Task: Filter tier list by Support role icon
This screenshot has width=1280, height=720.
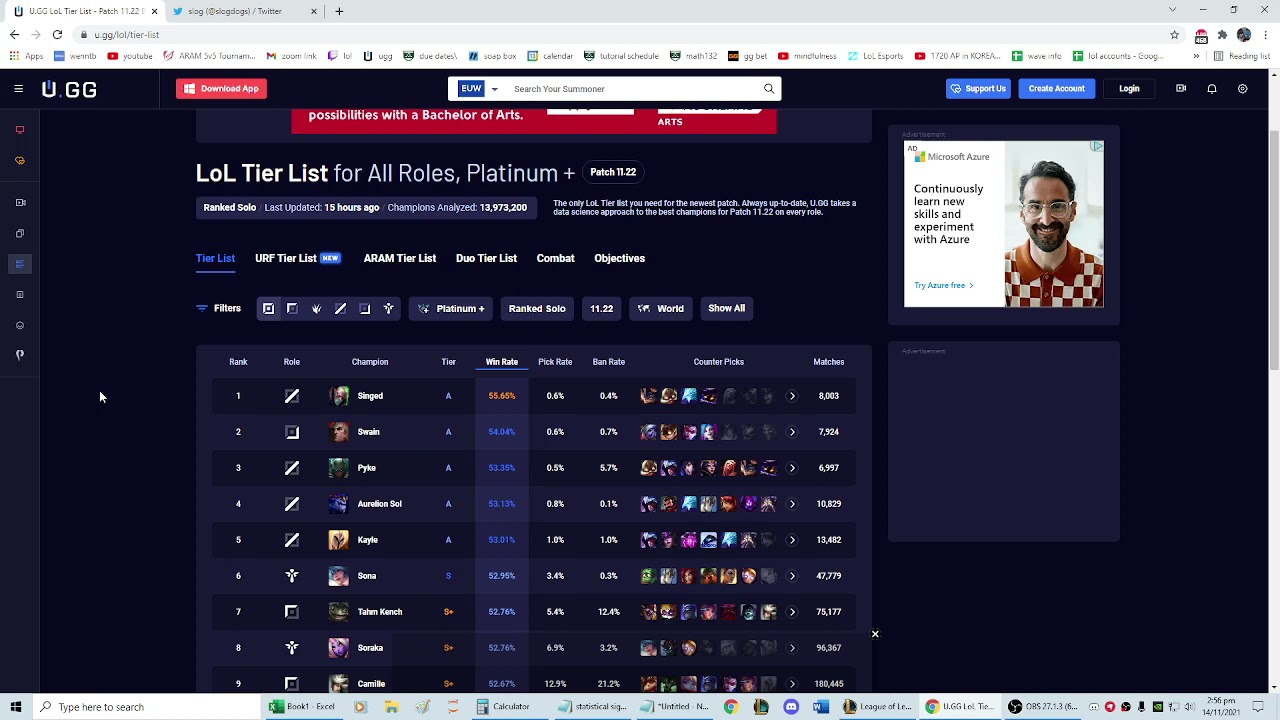Action: coord(389,309)
